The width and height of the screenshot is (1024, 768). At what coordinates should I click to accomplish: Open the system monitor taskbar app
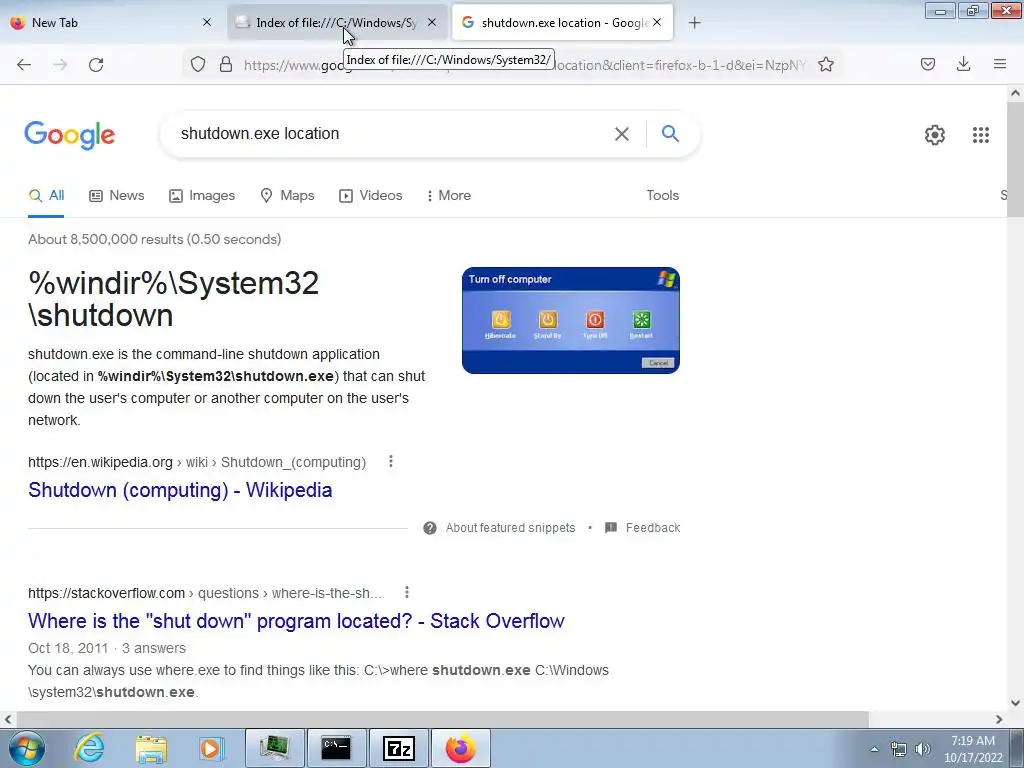pos(274,748)
